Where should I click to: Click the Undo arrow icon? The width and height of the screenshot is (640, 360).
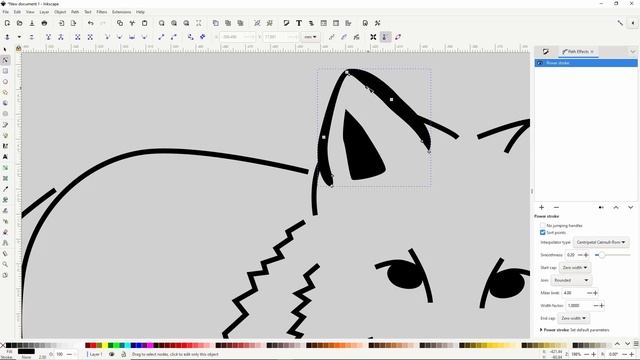[x=91, y=23]
